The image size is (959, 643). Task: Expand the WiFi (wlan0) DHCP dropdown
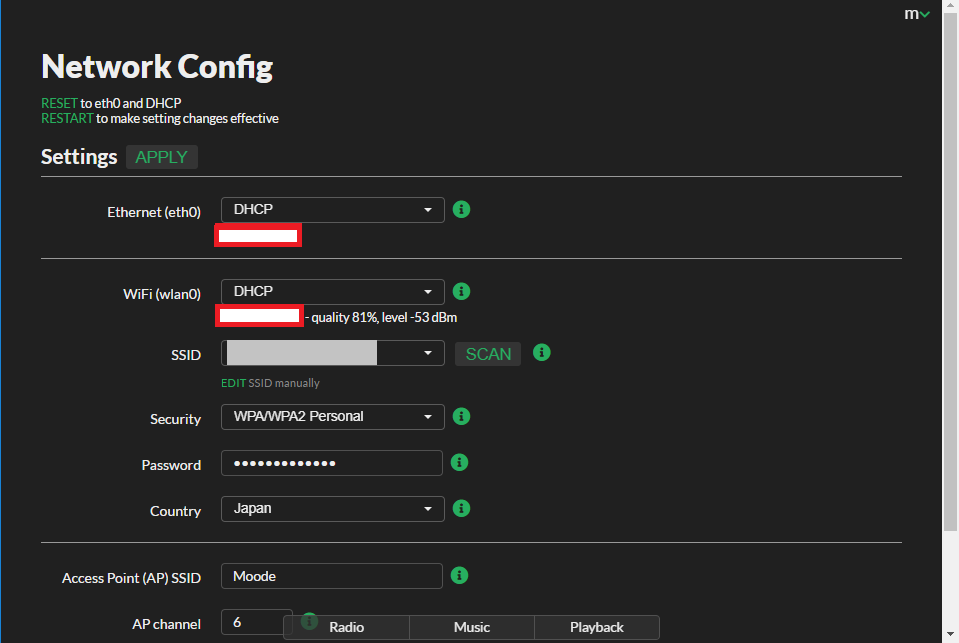pyautogui.click(x=333, y=292)
